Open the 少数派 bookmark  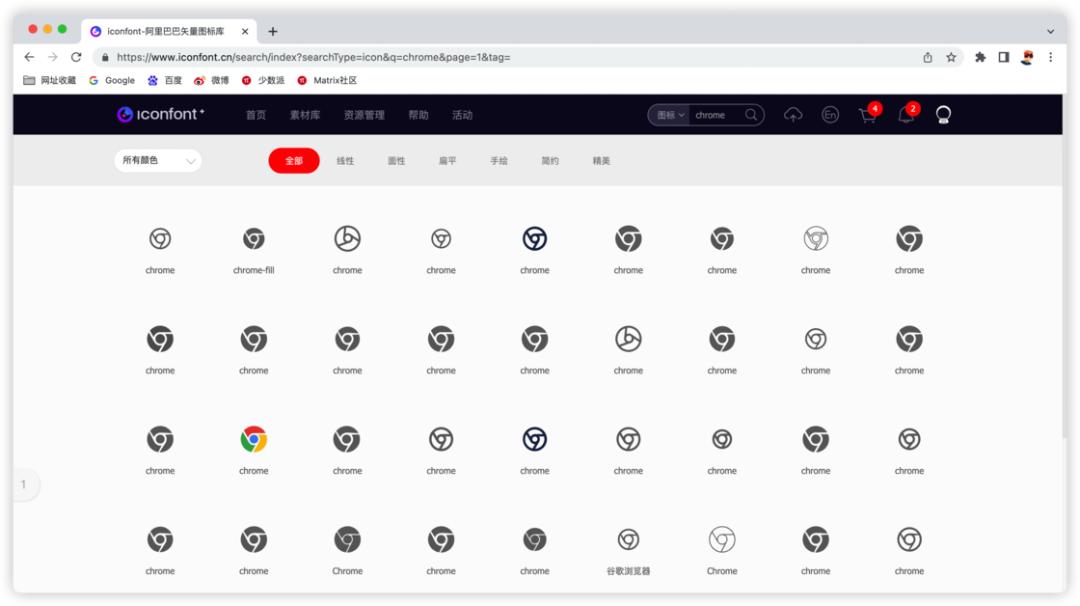(263, 81)
